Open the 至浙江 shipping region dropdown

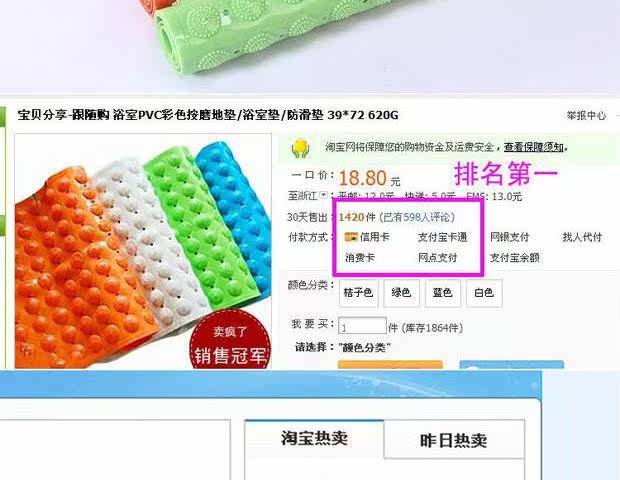324,195
